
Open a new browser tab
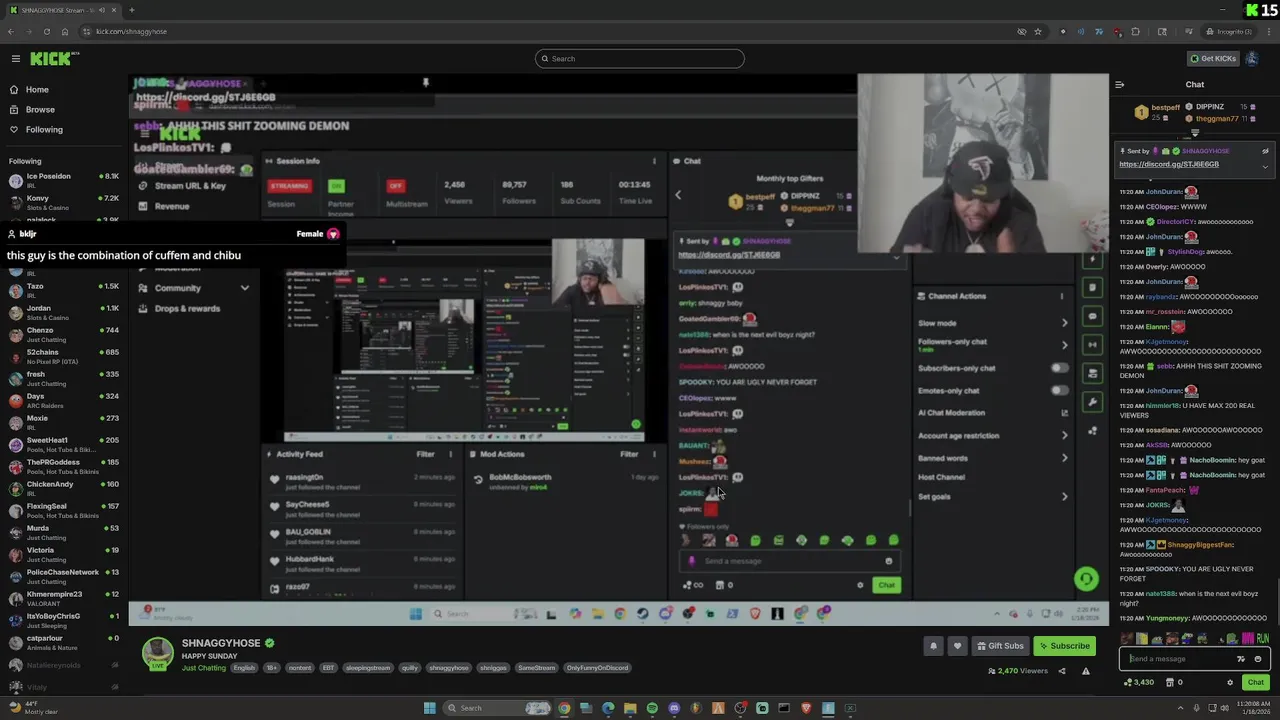[132, 10]
